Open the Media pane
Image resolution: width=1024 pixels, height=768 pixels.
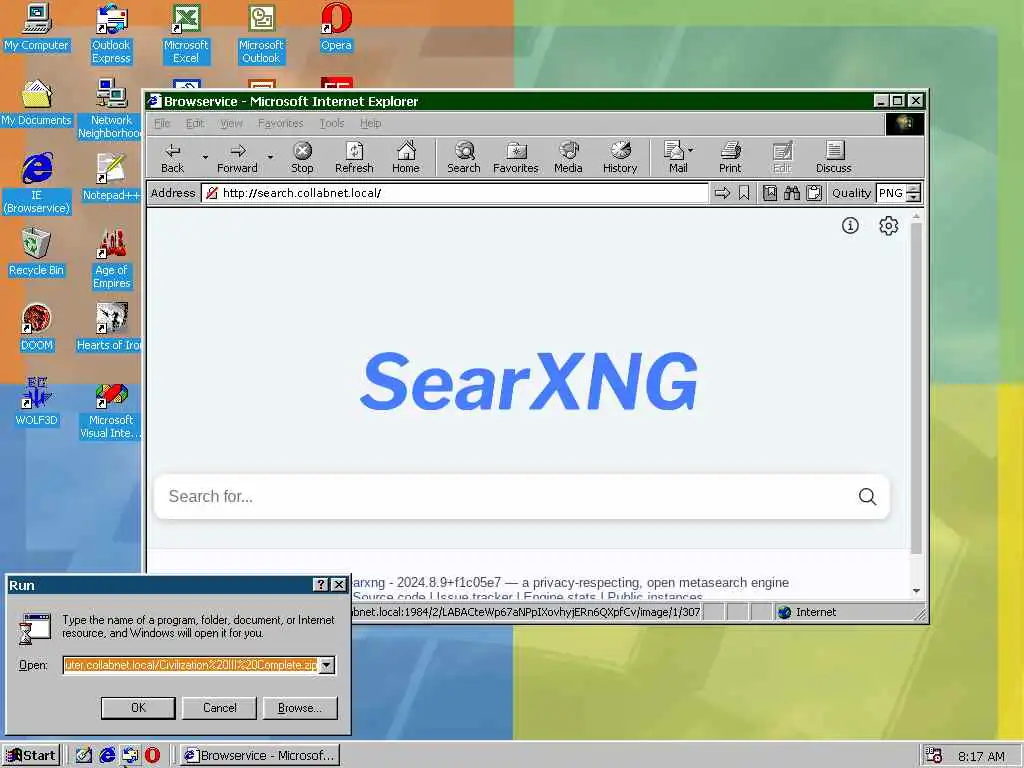568,157
